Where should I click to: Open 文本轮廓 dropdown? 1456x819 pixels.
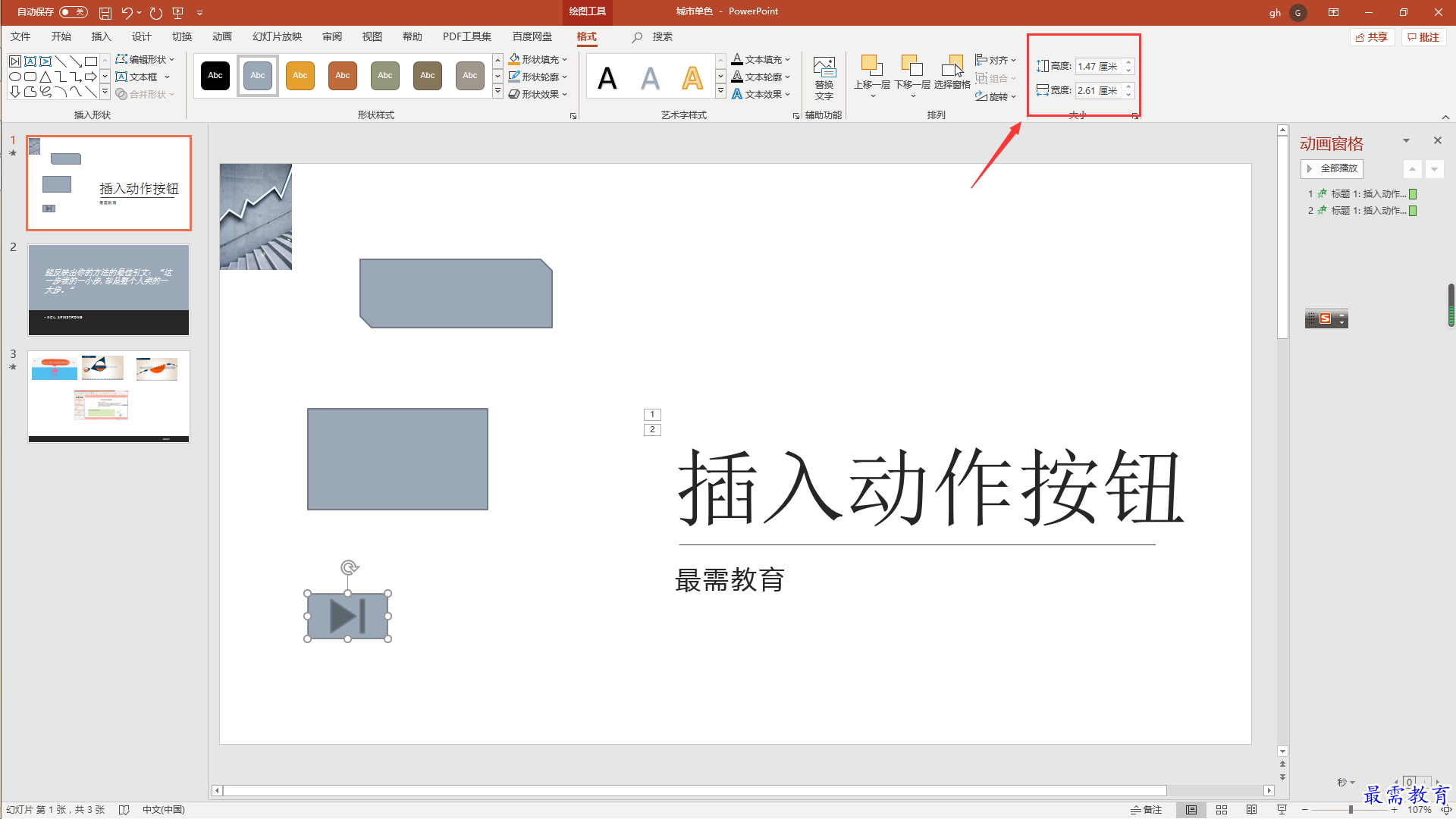(761, 77)
